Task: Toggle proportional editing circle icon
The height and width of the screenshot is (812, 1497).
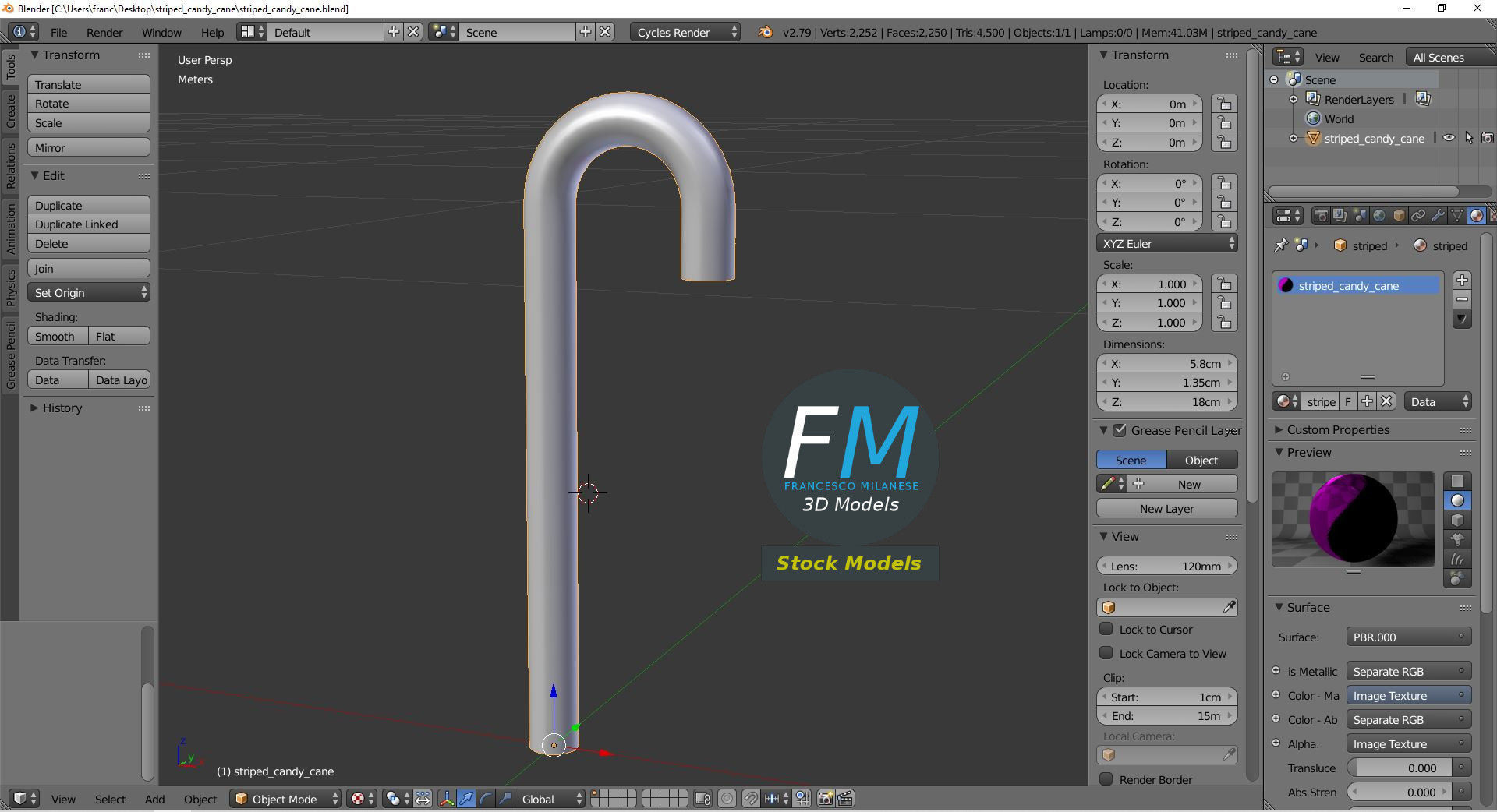Action: click(727, 799)
